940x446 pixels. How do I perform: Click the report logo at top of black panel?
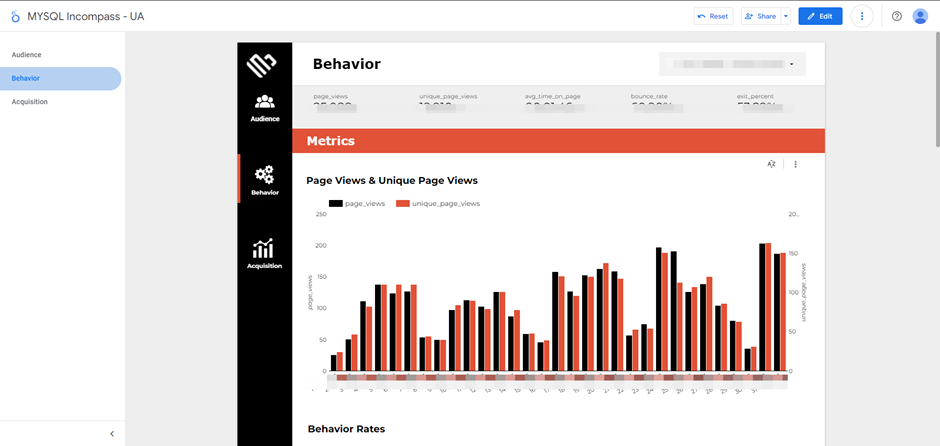(x=262, y=65)
